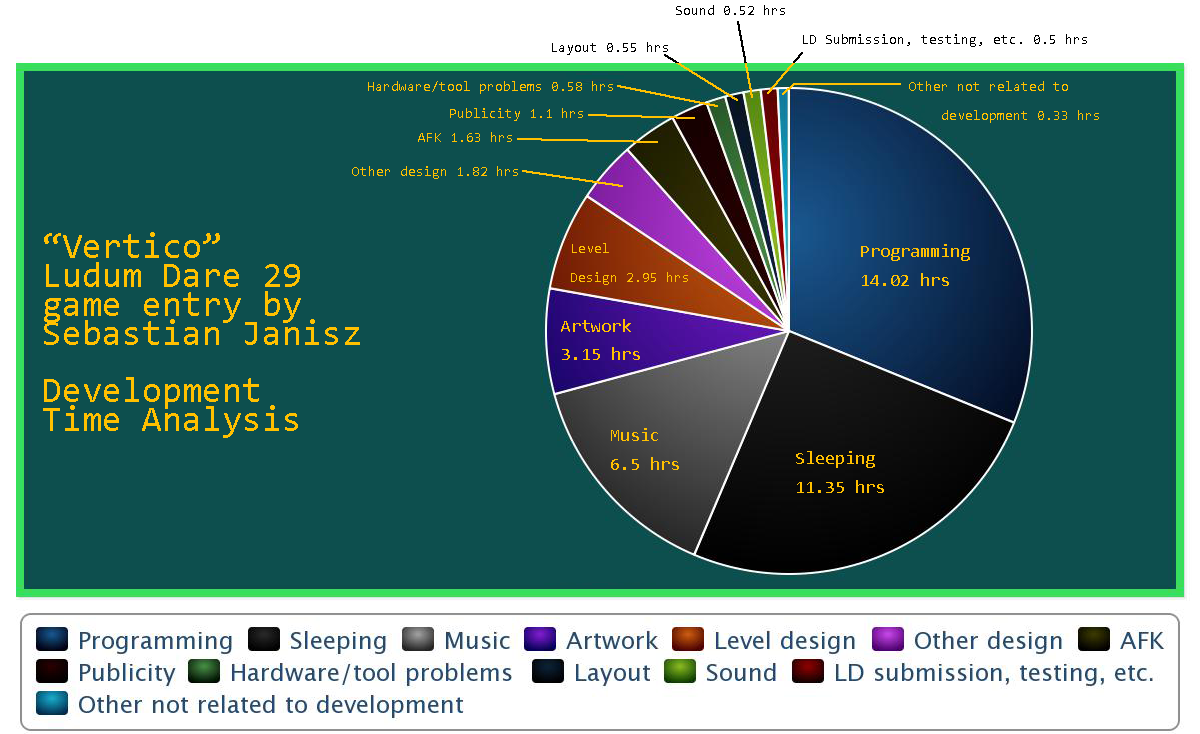Image resolution: width=1200 pixels, height=734 pixels.
Task: Click the Programming legend color swatch
Action: pos(52,640)
